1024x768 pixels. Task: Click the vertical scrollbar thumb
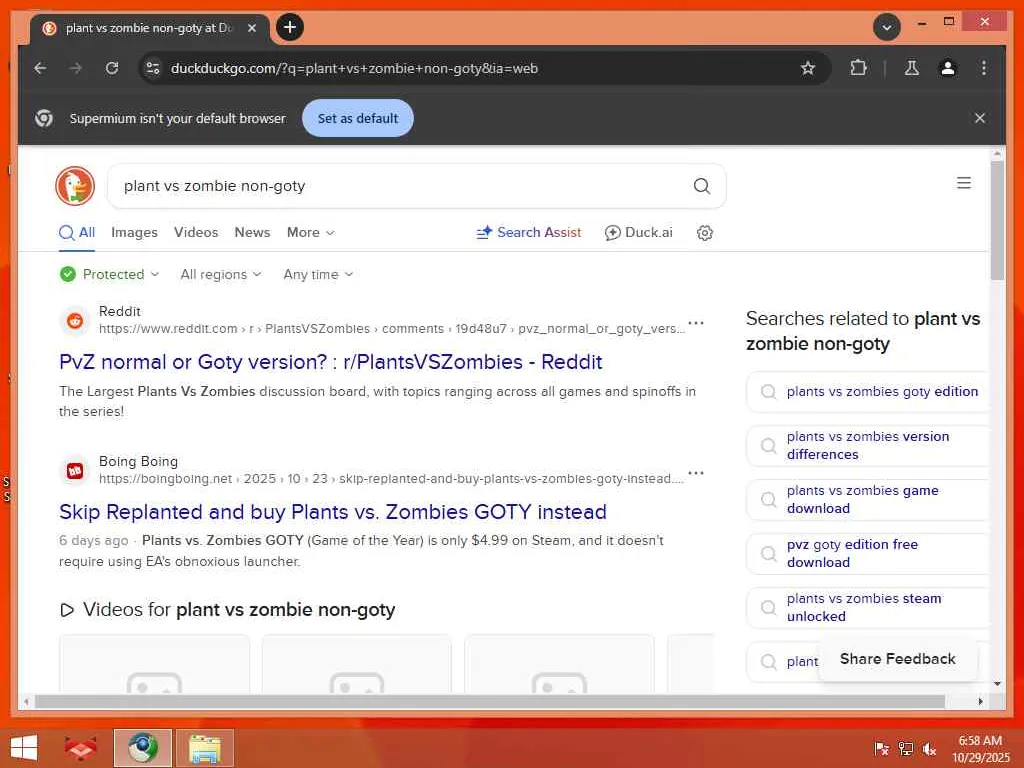pos(997,220)
